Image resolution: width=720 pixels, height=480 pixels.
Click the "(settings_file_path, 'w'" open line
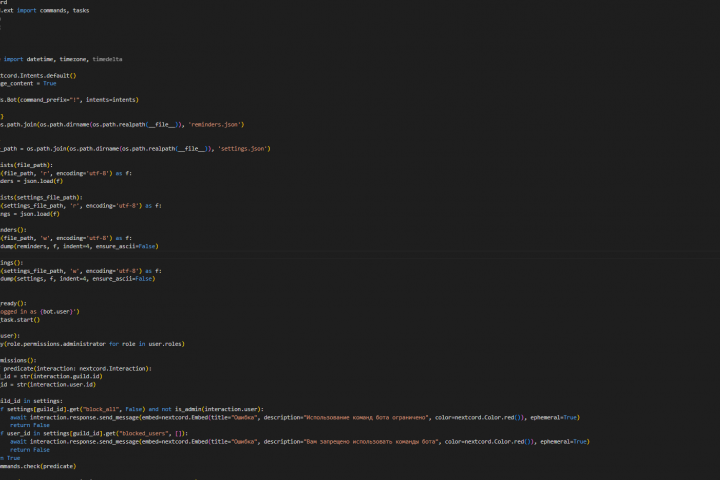tap(81, 271)
